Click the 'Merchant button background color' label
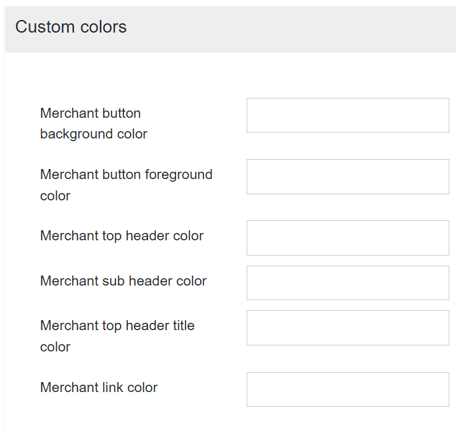Viewport: 456px width, 428px height. coord(94,124)
